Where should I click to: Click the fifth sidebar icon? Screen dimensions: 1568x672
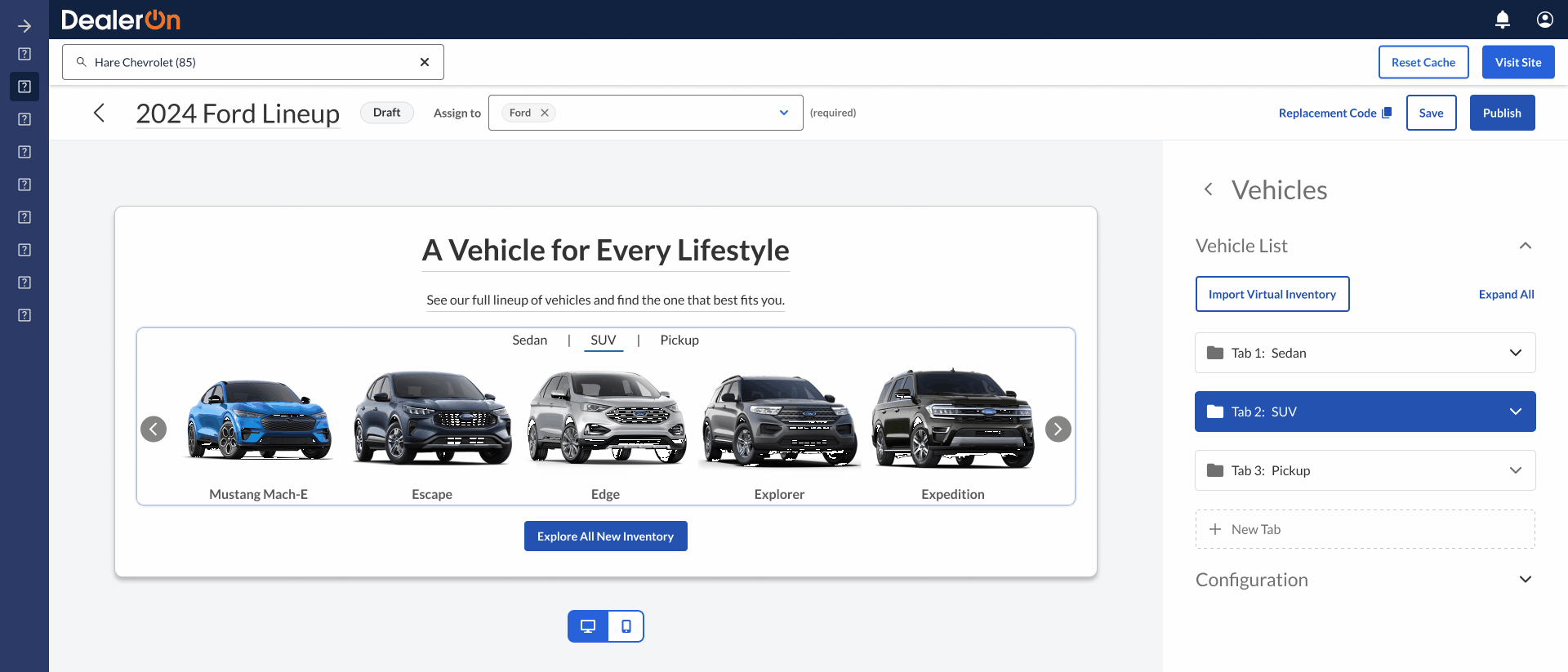coord(24,185)
